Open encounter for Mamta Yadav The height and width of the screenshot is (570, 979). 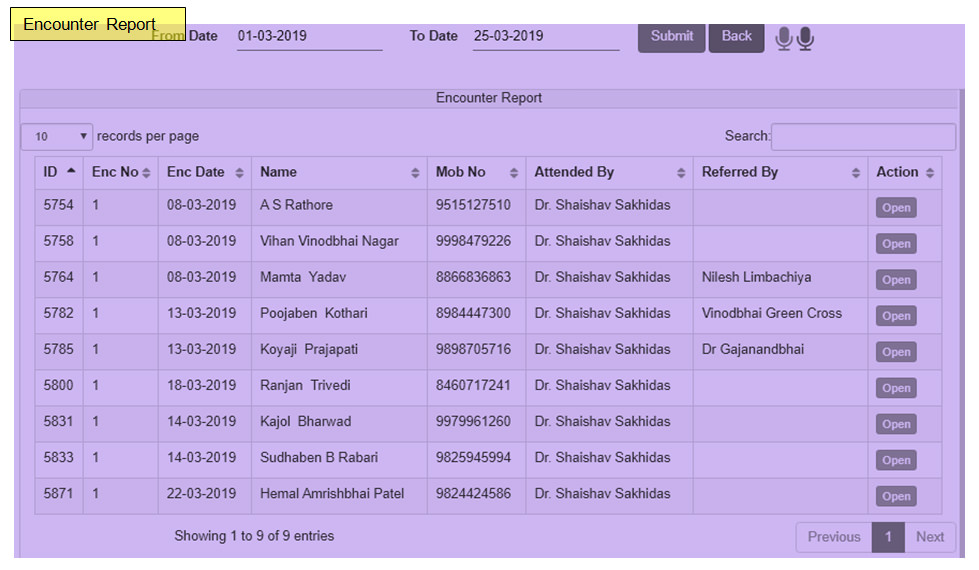tap(896, 280)
